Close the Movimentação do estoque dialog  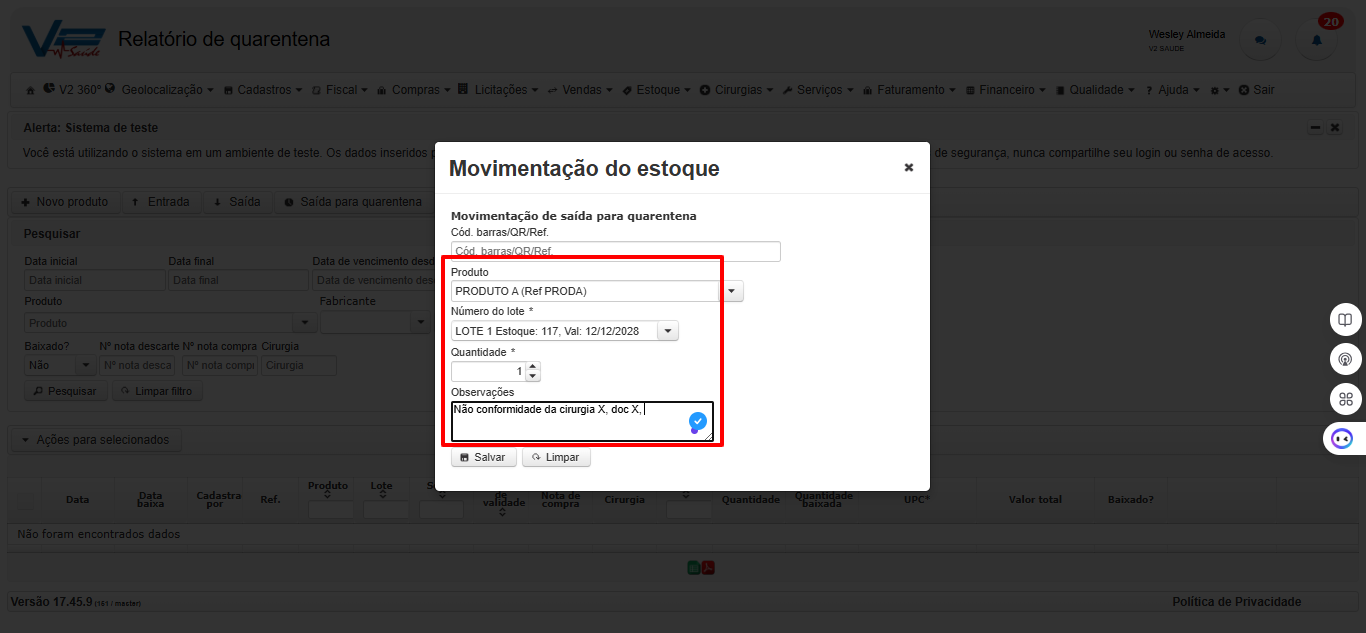(x=909, y=168)
